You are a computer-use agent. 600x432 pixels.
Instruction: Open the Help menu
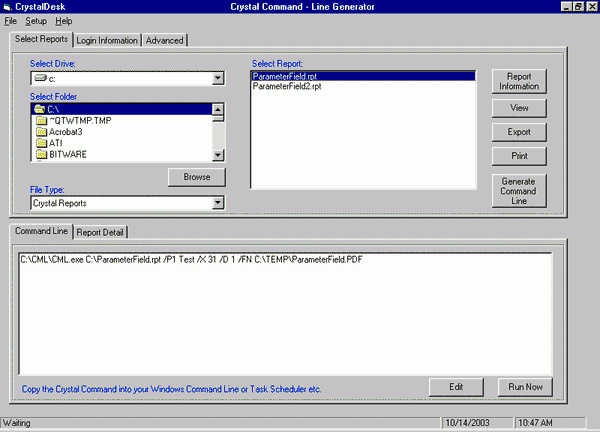[x=64, y=21]
